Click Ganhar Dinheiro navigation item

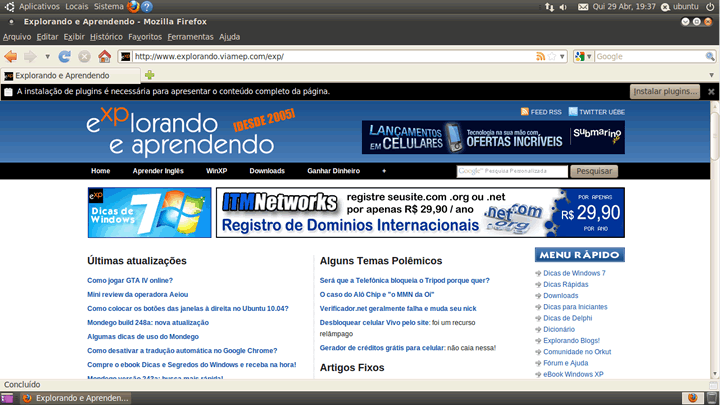(333, 171)
